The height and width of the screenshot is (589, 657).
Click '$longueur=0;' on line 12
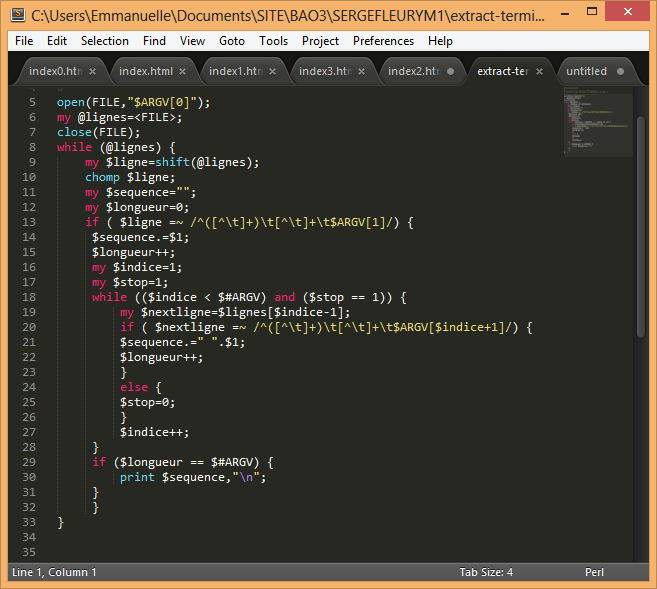tap(147, 207)
